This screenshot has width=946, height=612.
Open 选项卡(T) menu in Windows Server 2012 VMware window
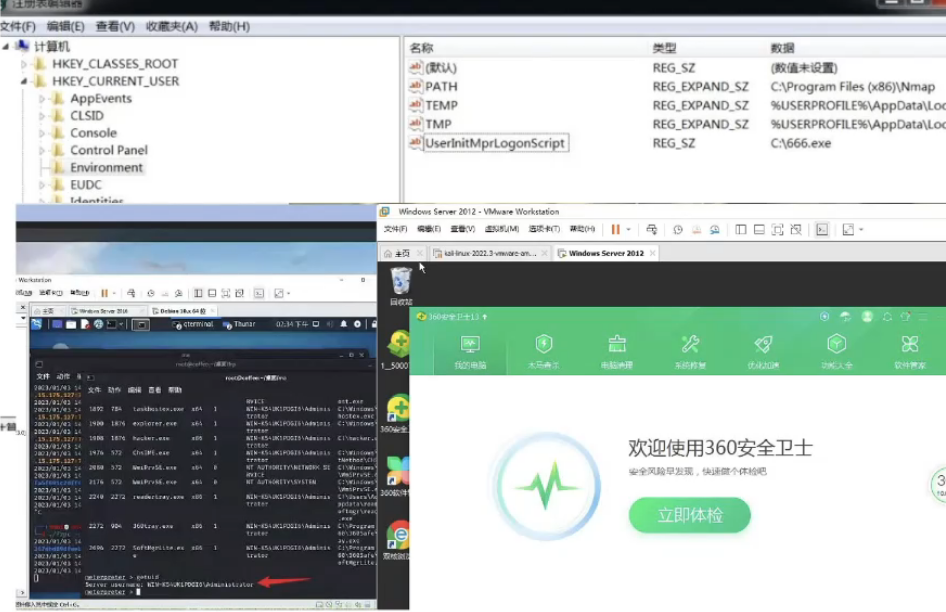[544, 229]
